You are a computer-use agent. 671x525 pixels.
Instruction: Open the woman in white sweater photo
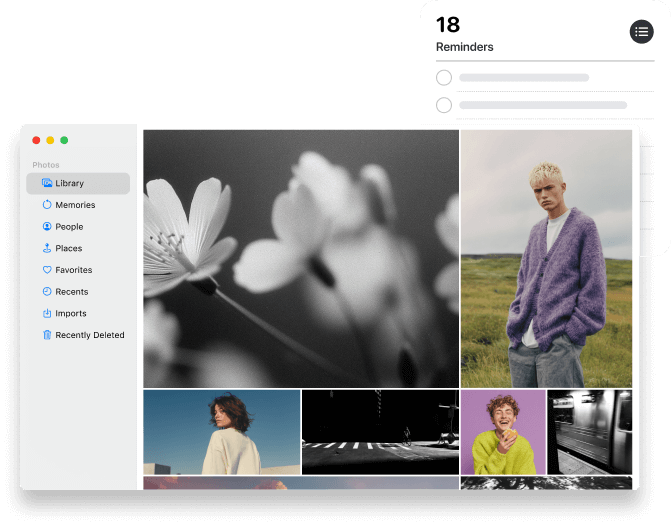221,432
